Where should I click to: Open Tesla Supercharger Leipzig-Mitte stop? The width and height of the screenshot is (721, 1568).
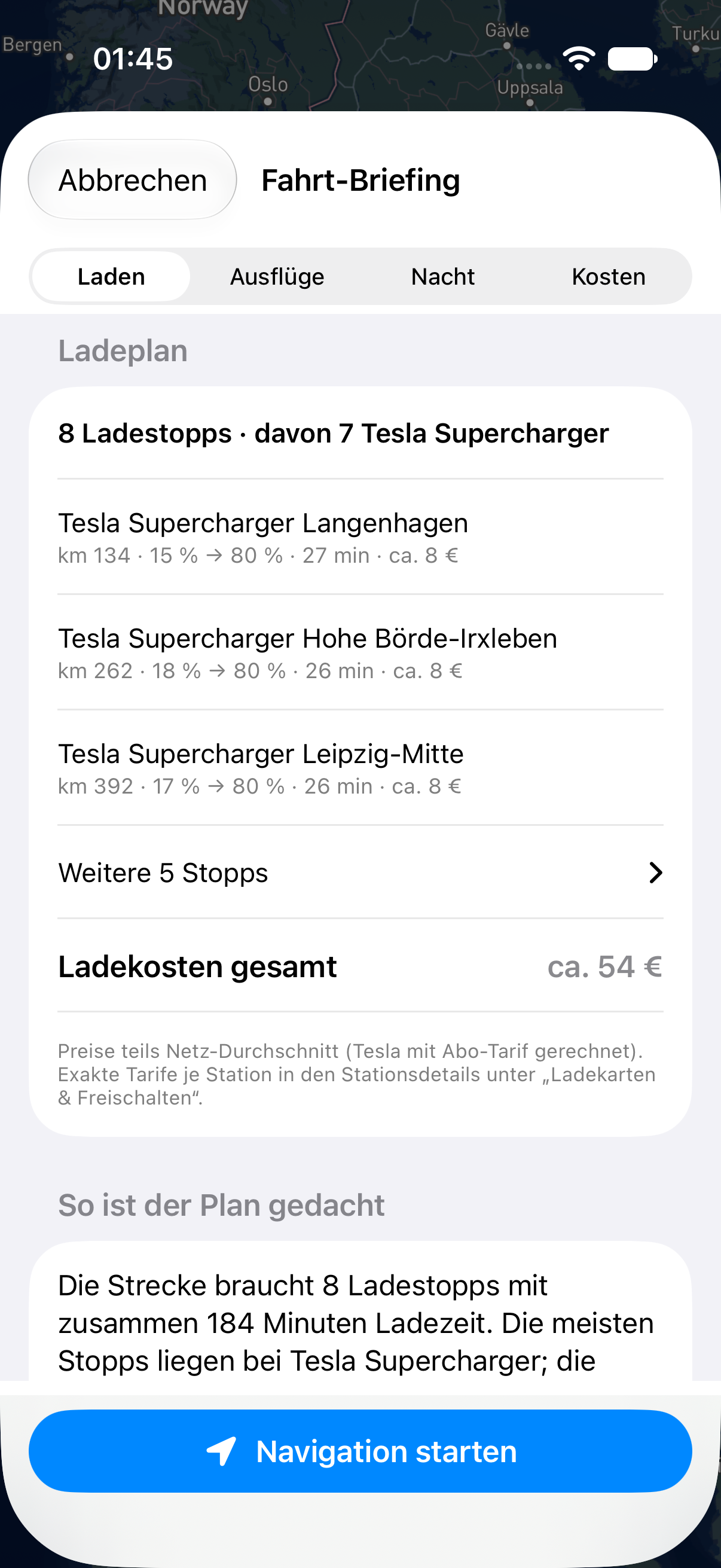360,768
